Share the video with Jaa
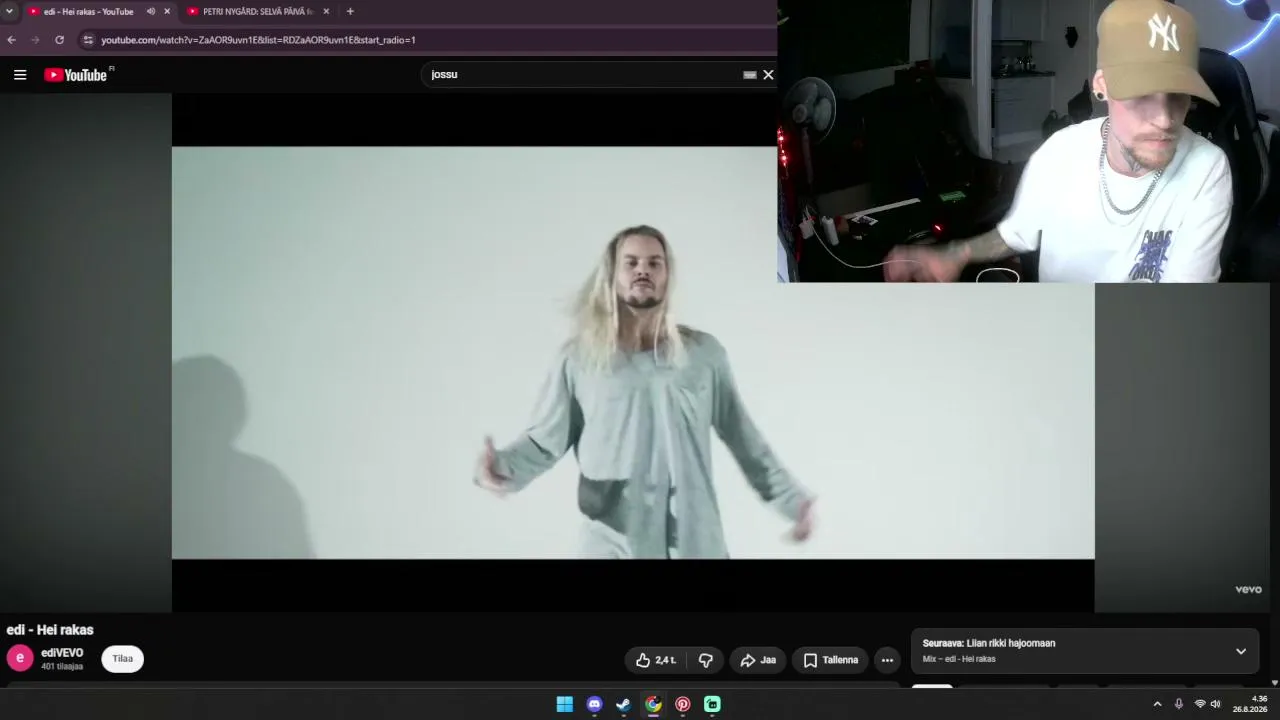This screenshot has height=720, width=1280. tap(758, 660)
